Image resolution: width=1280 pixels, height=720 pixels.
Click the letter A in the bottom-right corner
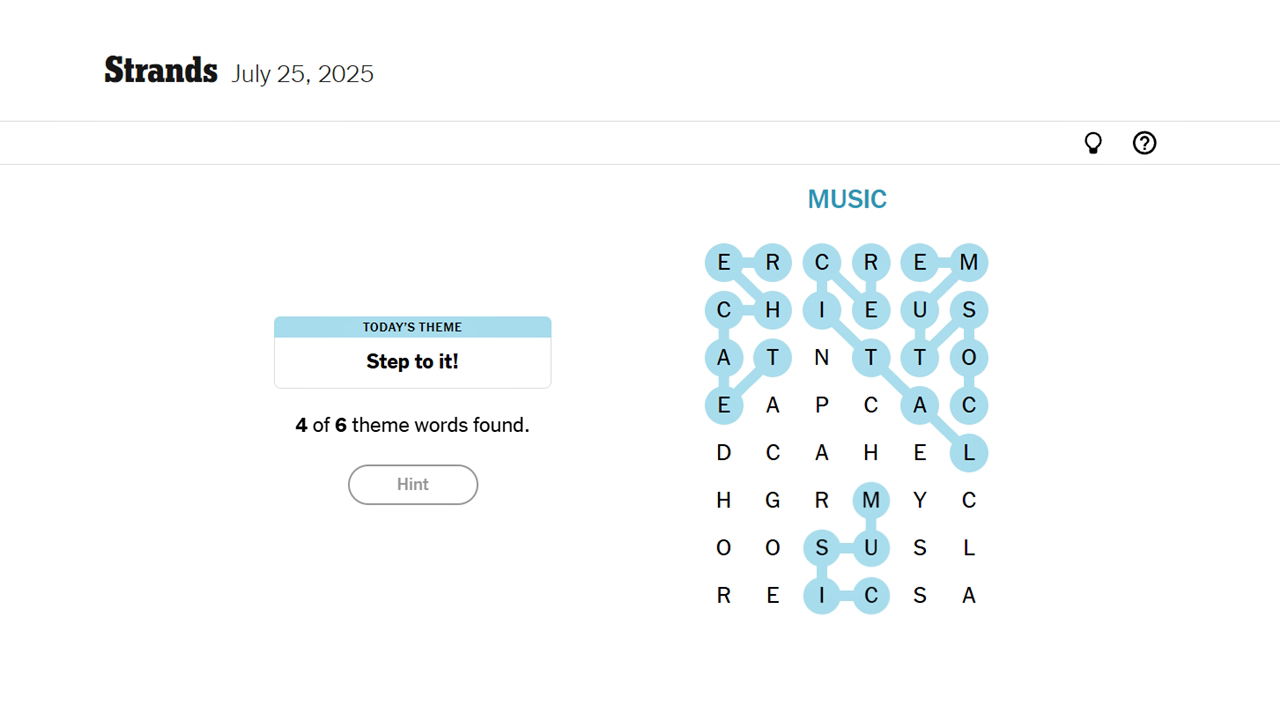point(968,595)
